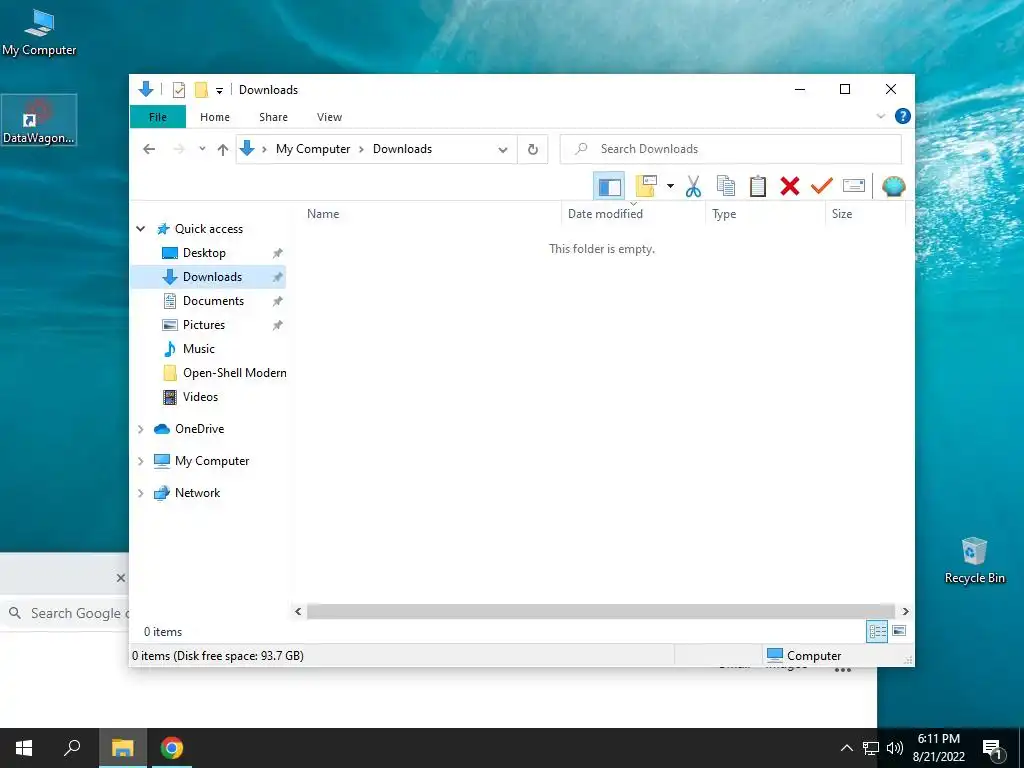1024x768 pixels.
Task: Click the Email envelope toolbar icon
Action: (854, 187)
